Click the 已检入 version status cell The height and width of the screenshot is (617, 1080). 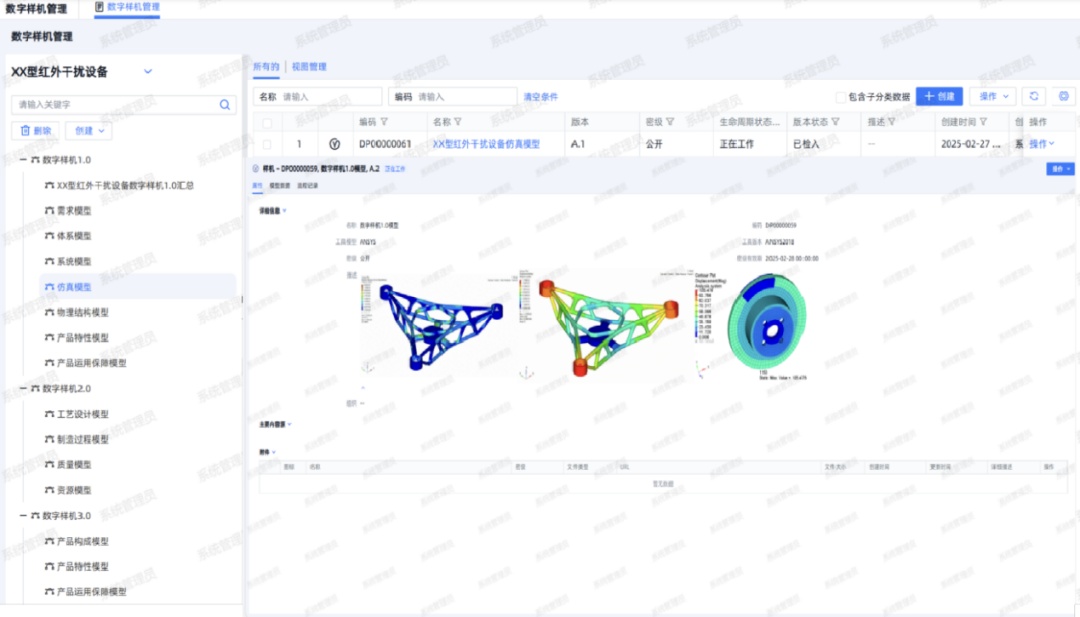pyautogui.click(x=806, y=144)
